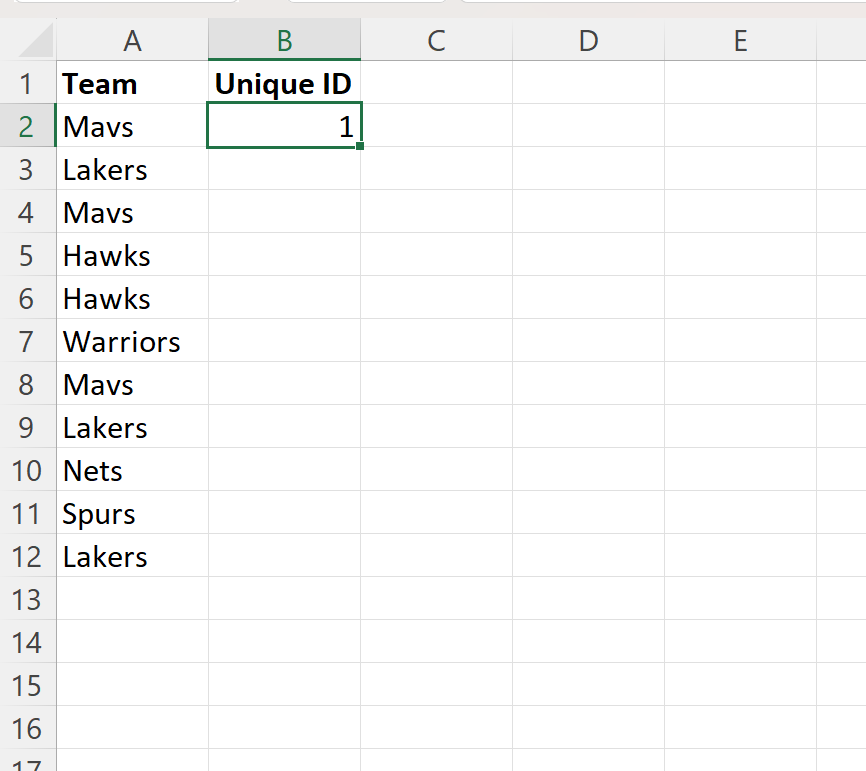Select column B header
This screenshot has width=866, height=771.
284,41
